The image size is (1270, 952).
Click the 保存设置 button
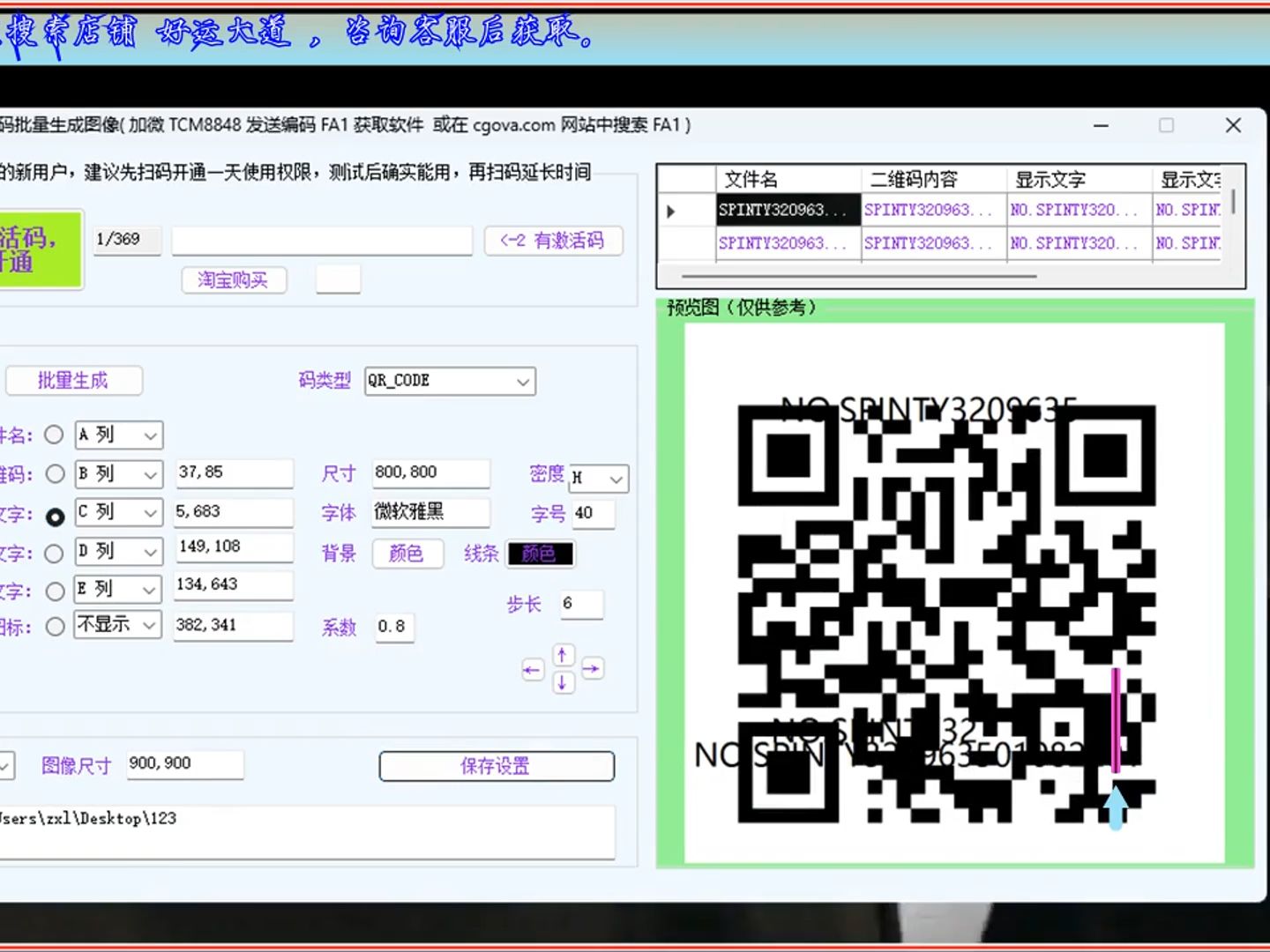(497, 766)
